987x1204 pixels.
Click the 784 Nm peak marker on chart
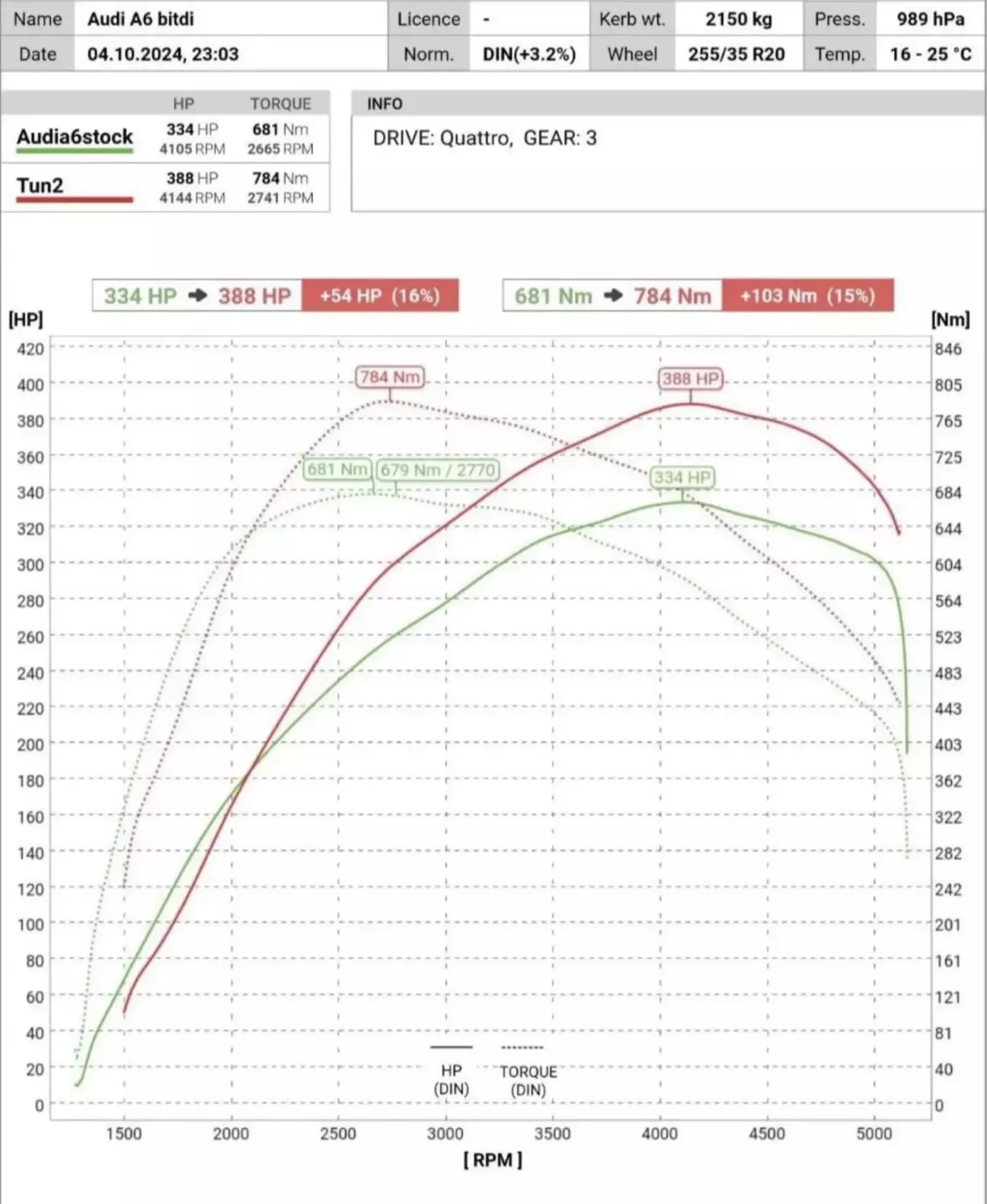[x=390, y=377]
